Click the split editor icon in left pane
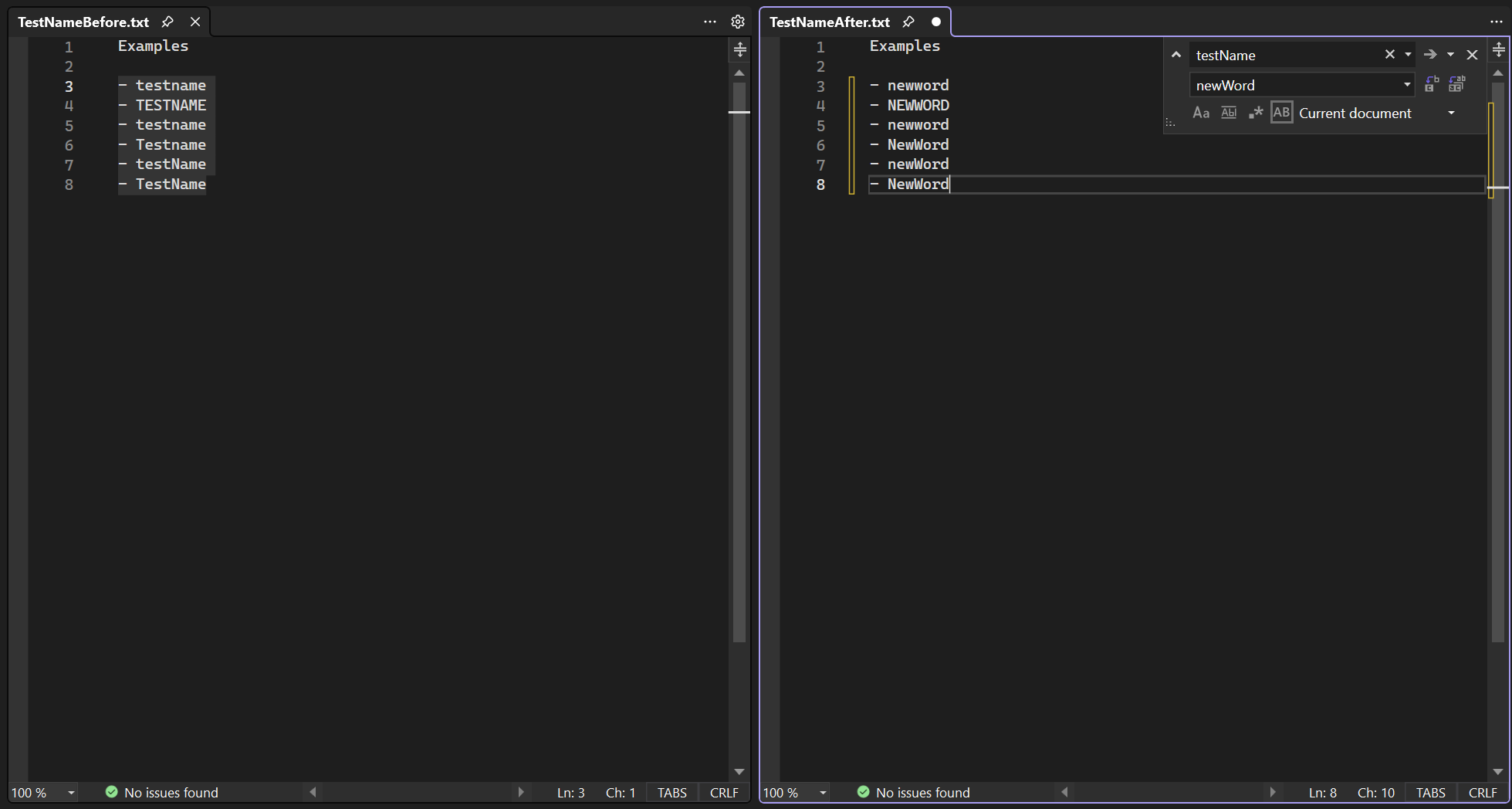The image size is (1512, 809). click(739, 49)
